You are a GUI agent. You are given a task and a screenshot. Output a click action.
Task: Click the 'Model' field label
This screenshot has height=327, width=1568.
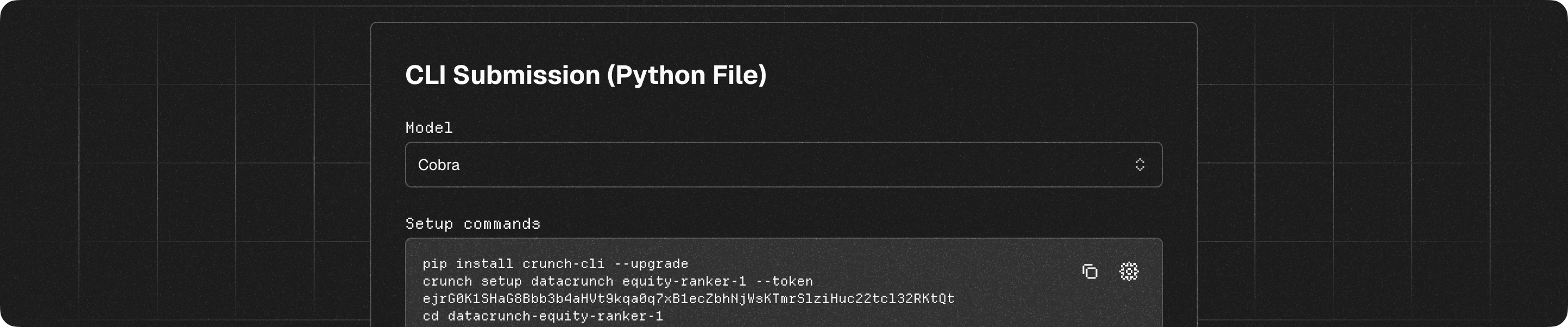click(x=429, y=128)
